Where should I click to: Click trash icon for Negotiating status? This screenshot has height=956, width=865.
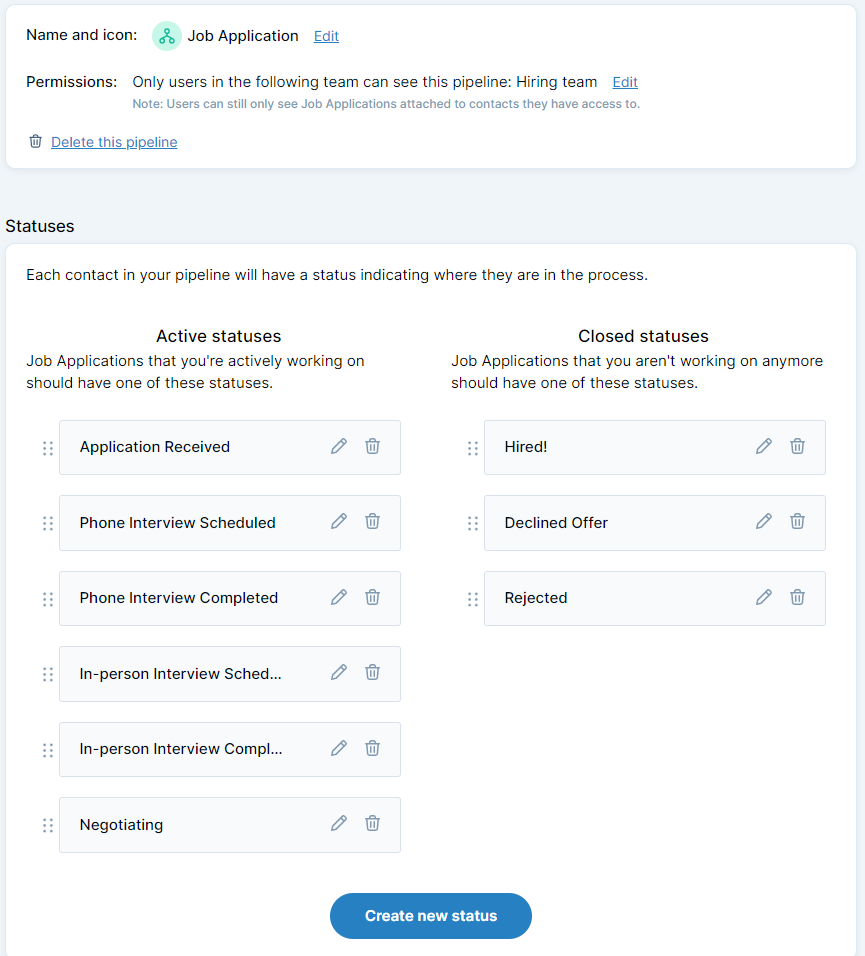point(372,823)
